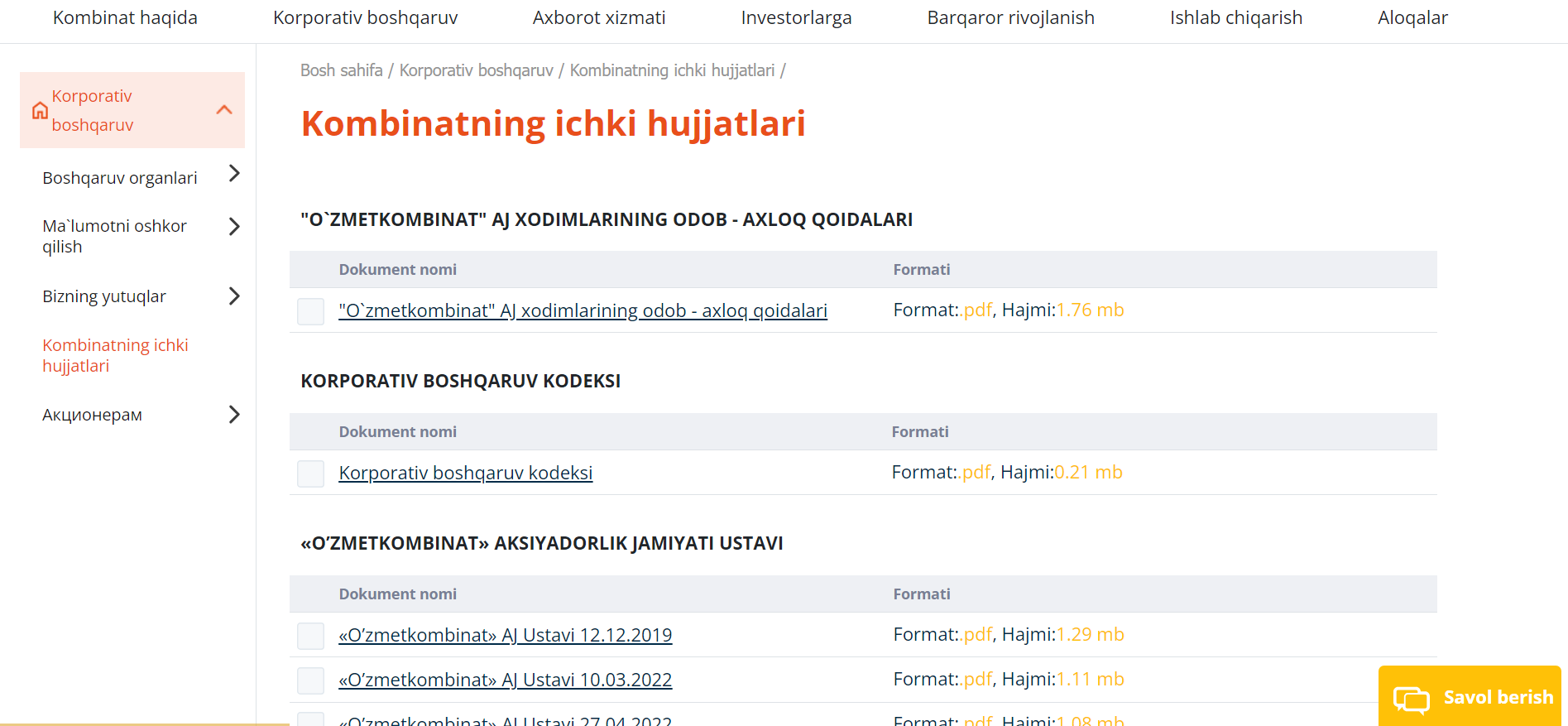Click the Savol berish chat button

[x=1470, y=696]
